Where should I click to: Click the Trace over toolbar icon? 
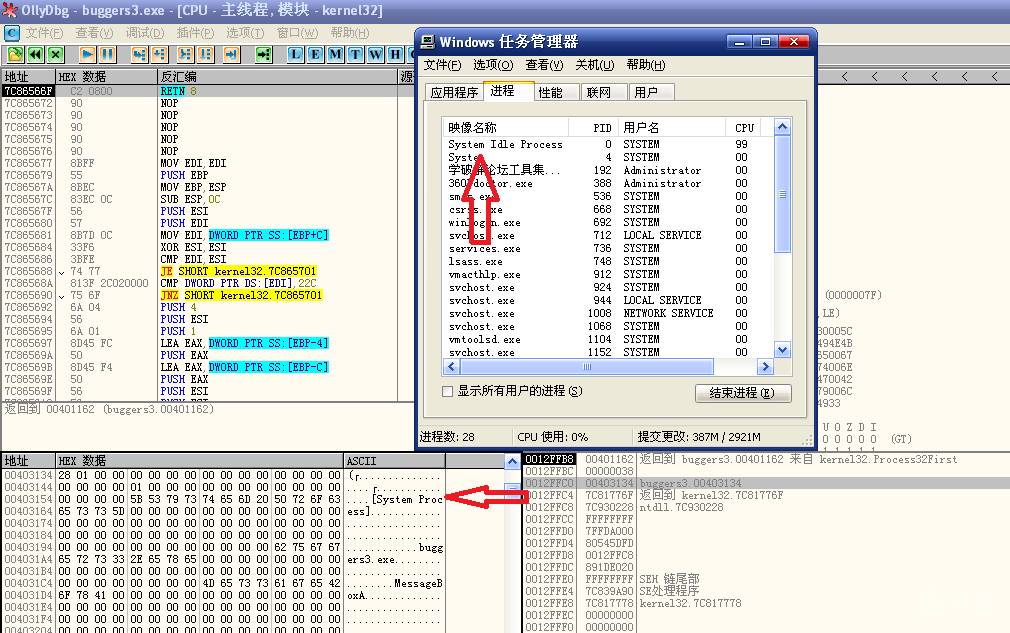(x=205, y=55)
